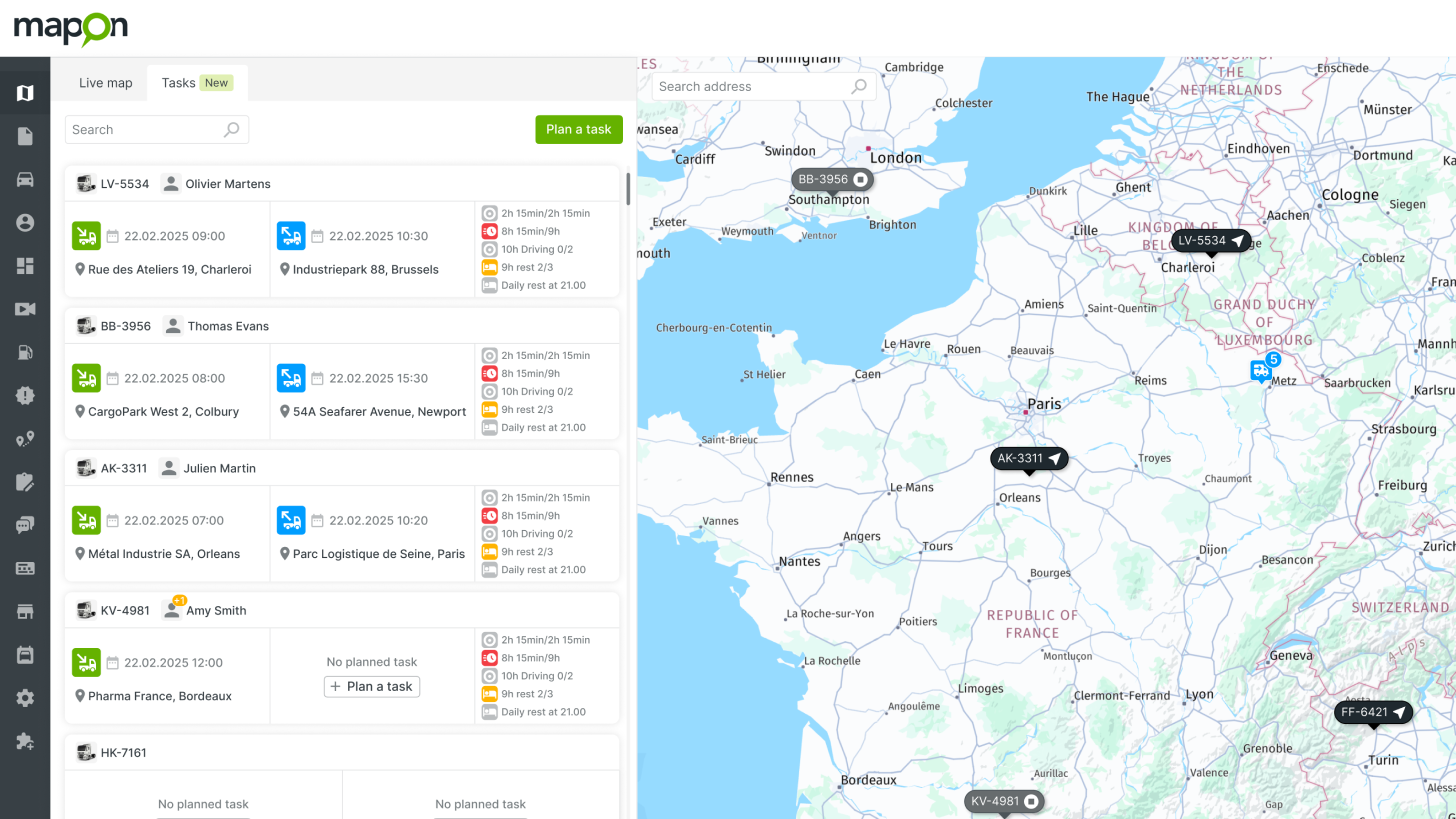
Task: Select the Video camera icon in sidebar
Action: pyautogui.click(x=24, y=308)
